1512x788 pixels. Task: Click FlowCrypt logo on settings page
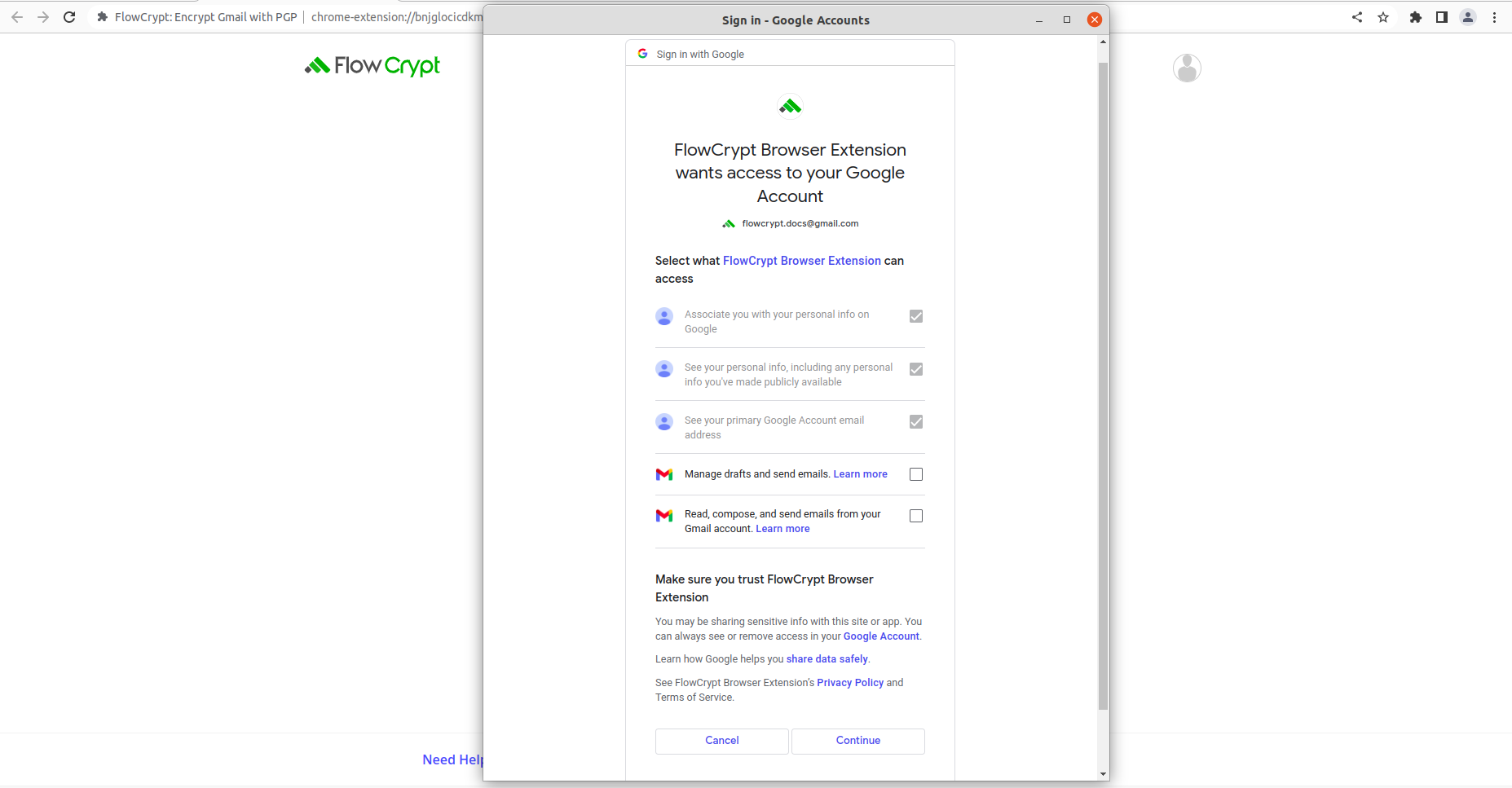click(372, 65)
